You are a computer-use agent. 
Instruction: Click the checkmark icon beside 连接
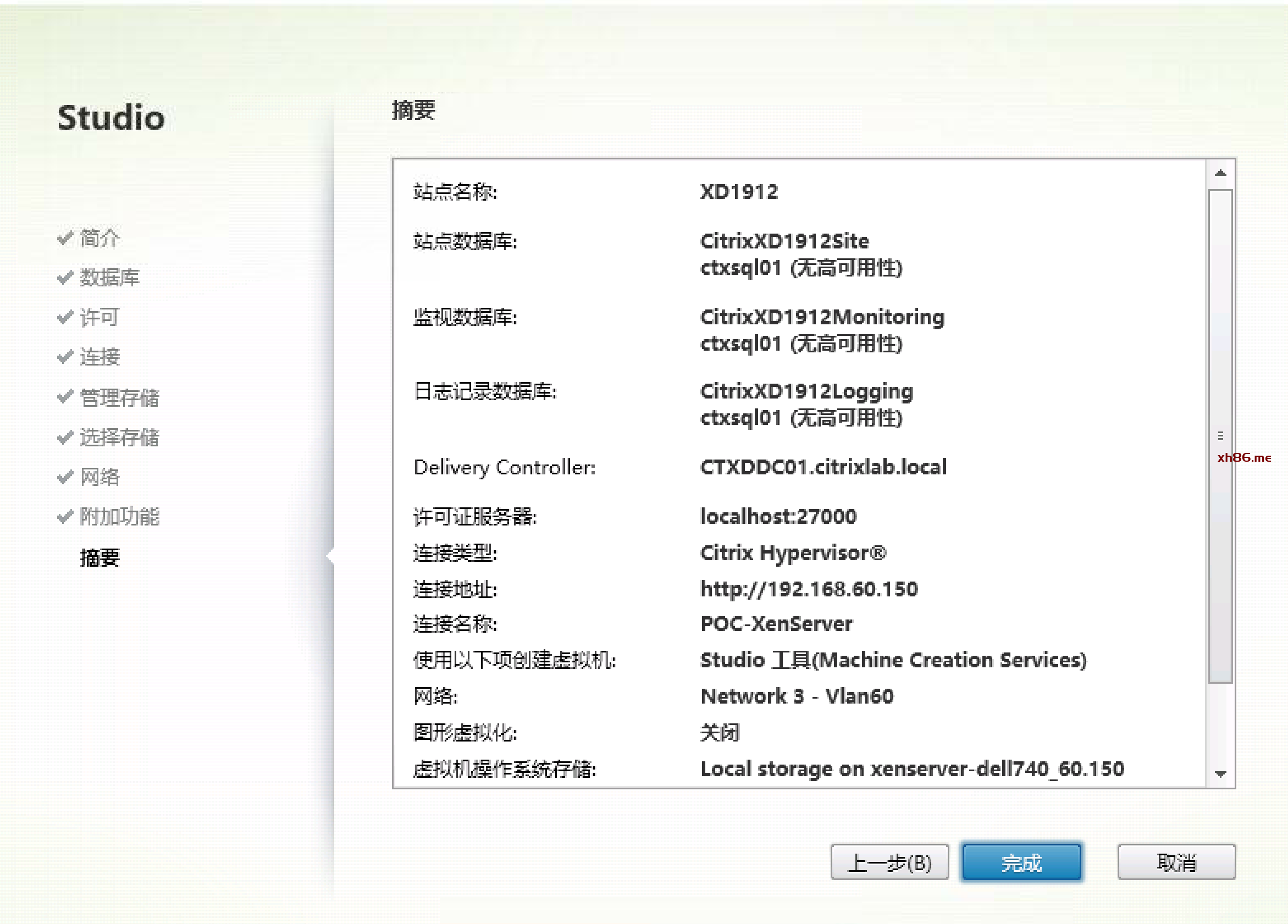tap(65, 357)
